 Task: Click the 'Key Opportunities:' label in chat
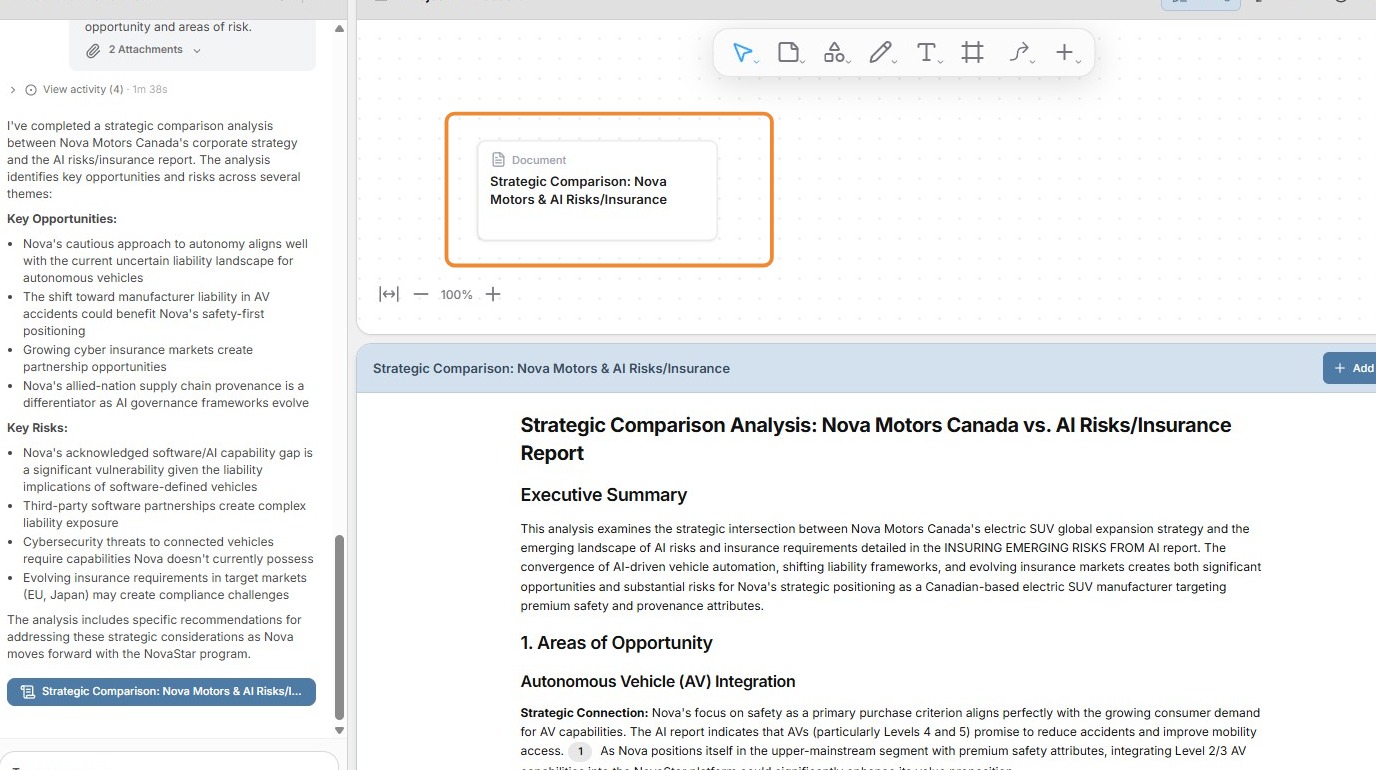[62, 219]
